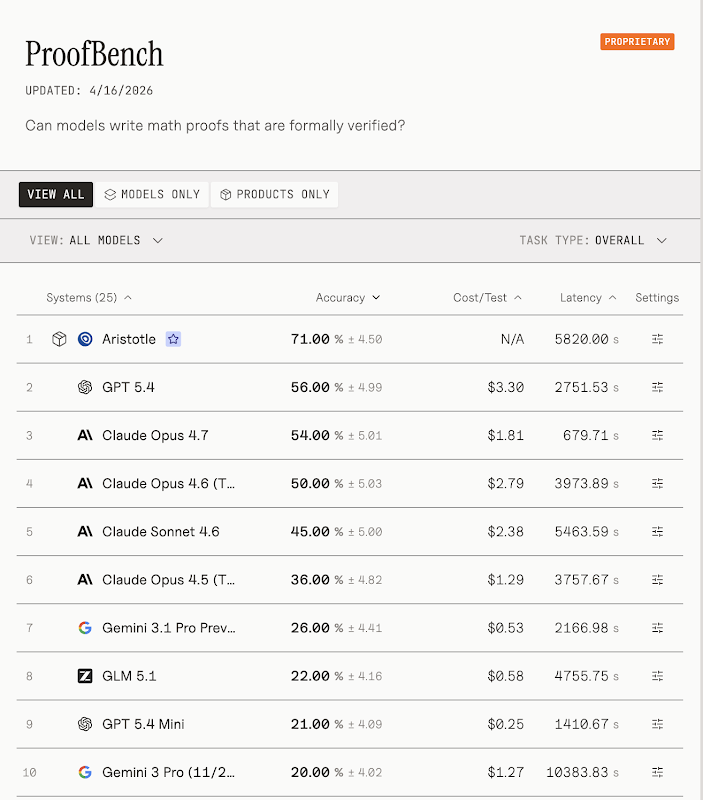This screenshot has width=703, height=800.
Task: Click the star badge next to Aristotle
Action: point(173,339)
